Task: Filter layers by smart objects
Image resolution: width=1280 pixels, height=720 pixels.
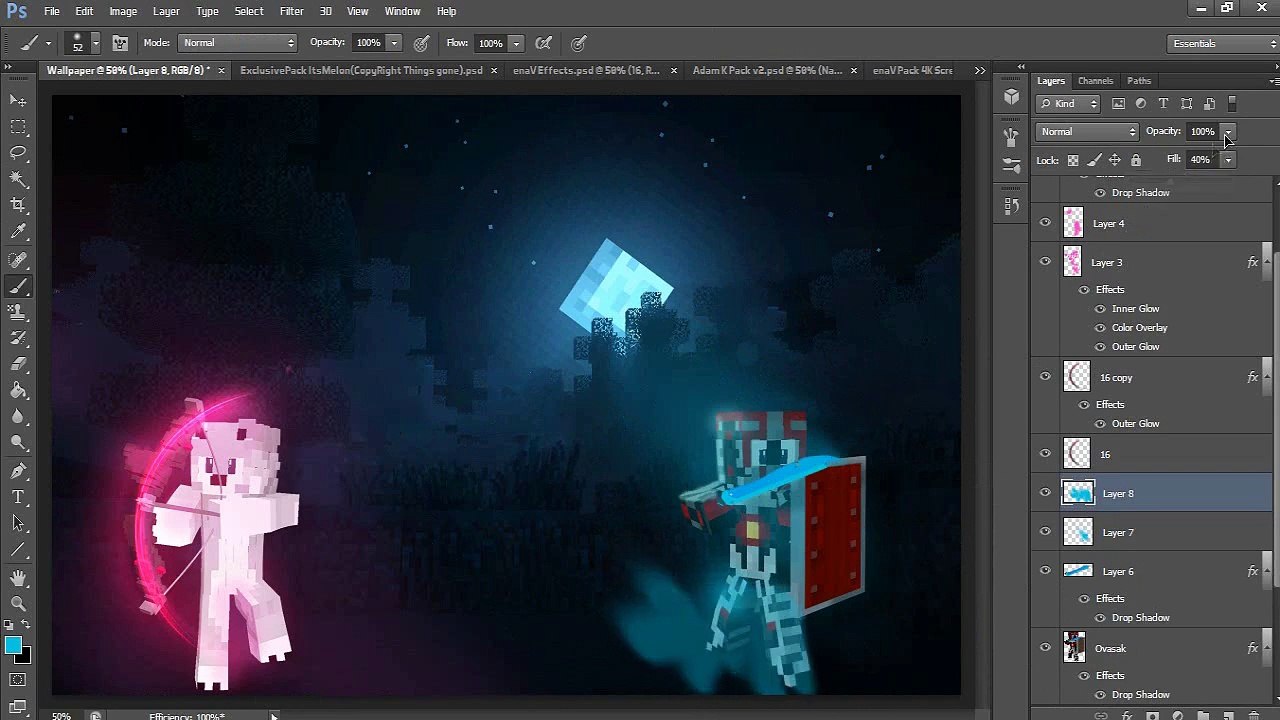Action: point(1209,104)
